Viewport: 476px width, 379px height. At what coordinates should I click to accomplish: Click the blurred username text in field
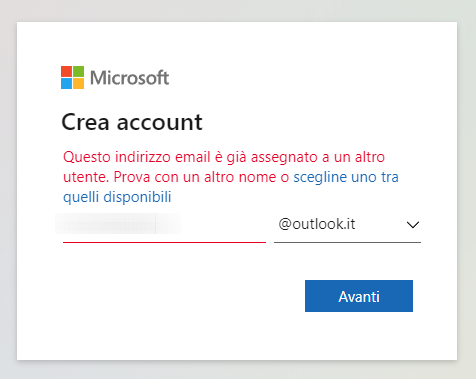click(118, 224)
